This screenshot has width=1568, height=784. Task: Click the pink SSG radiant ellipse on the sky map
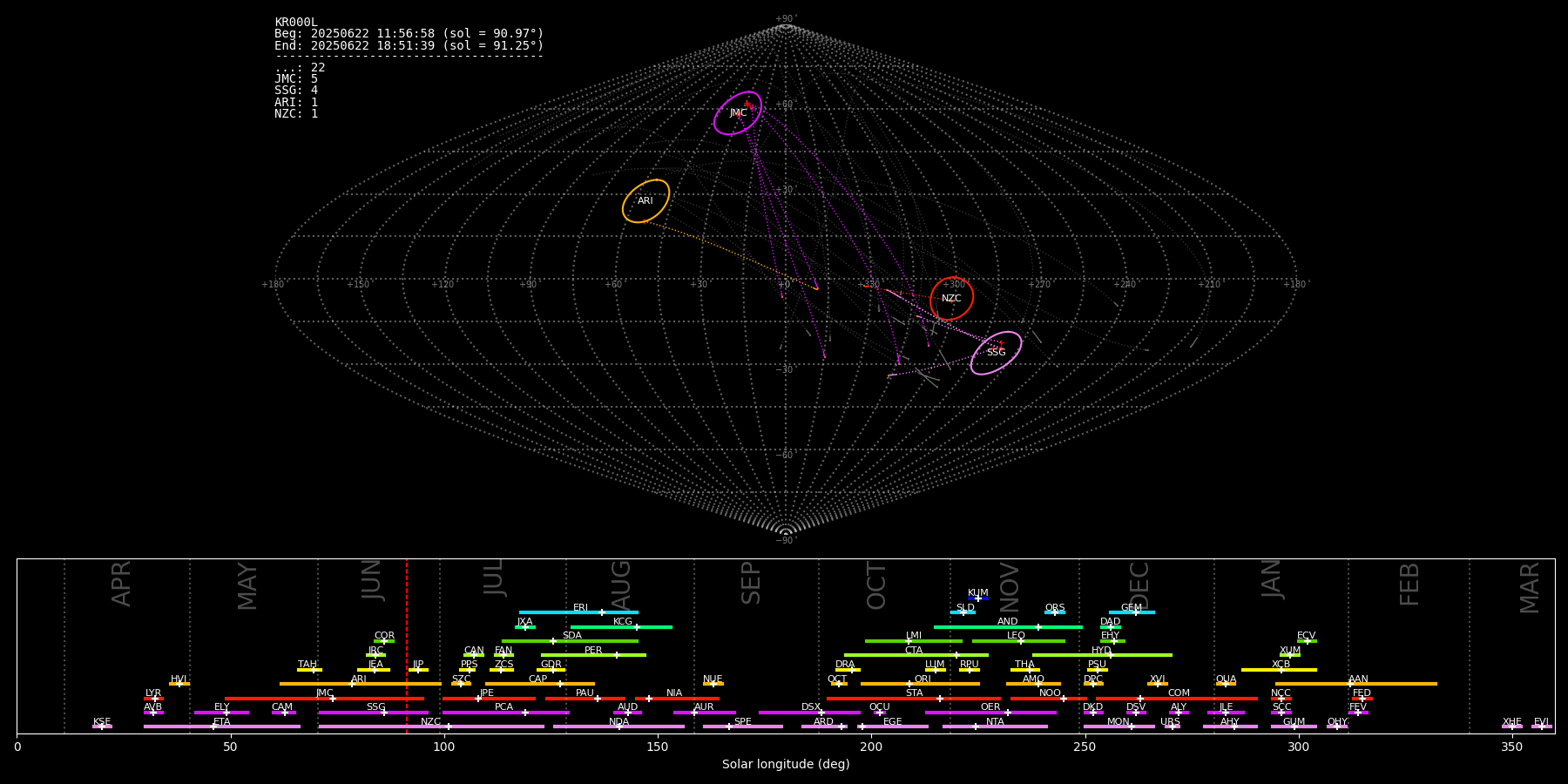(996, 353)
